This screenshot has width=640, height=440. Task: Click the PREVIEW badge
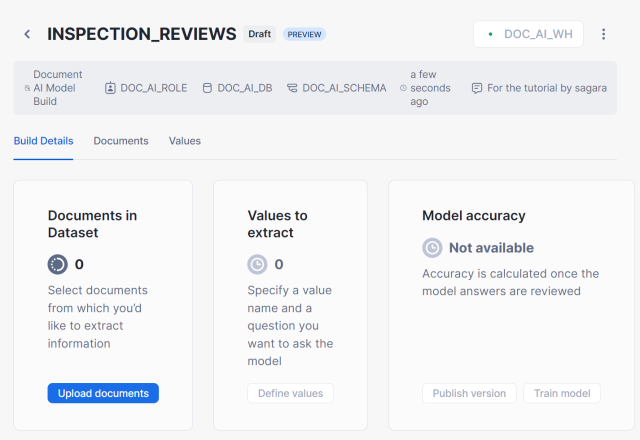[305, 34]
